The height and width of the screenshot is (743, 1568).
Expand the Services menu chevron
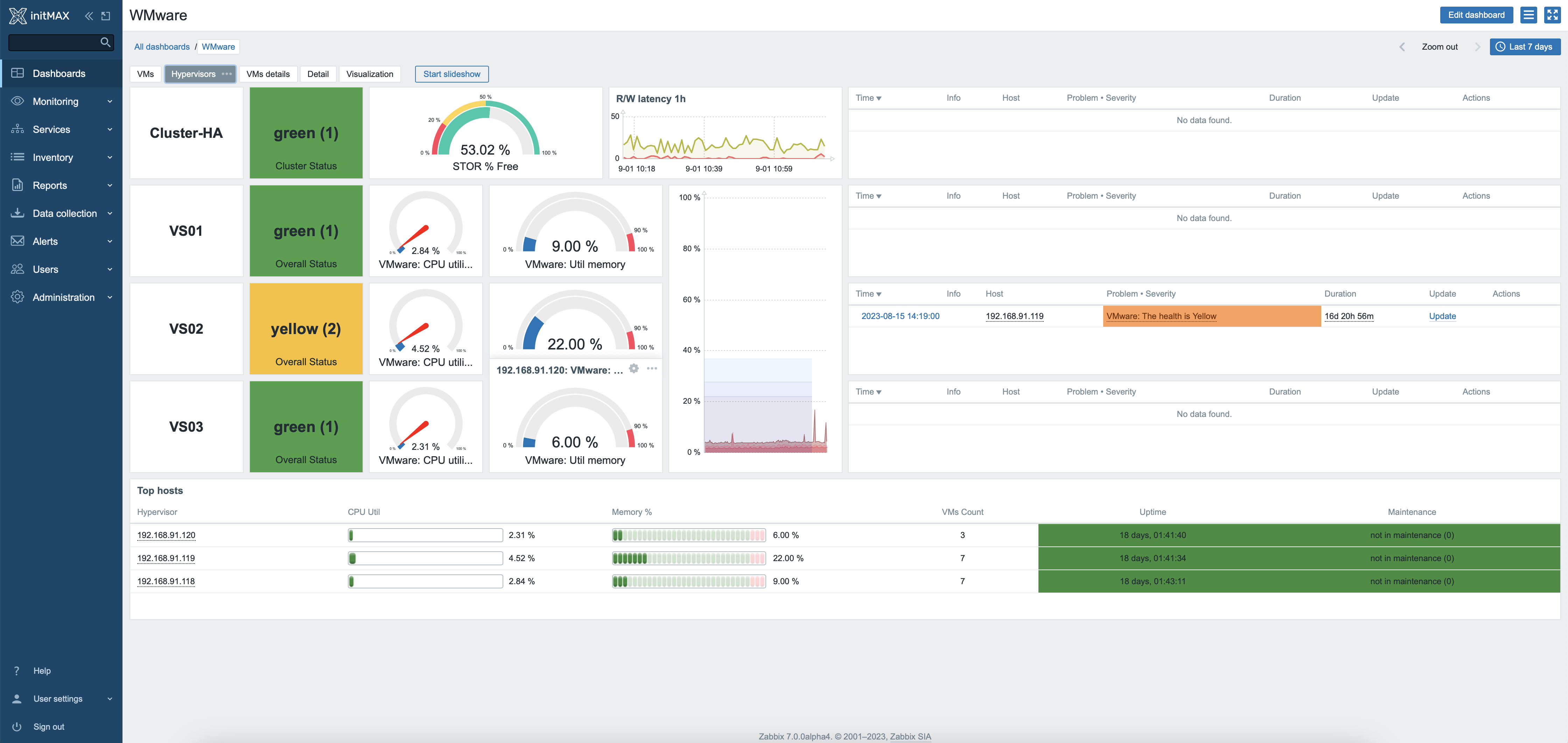110,129
